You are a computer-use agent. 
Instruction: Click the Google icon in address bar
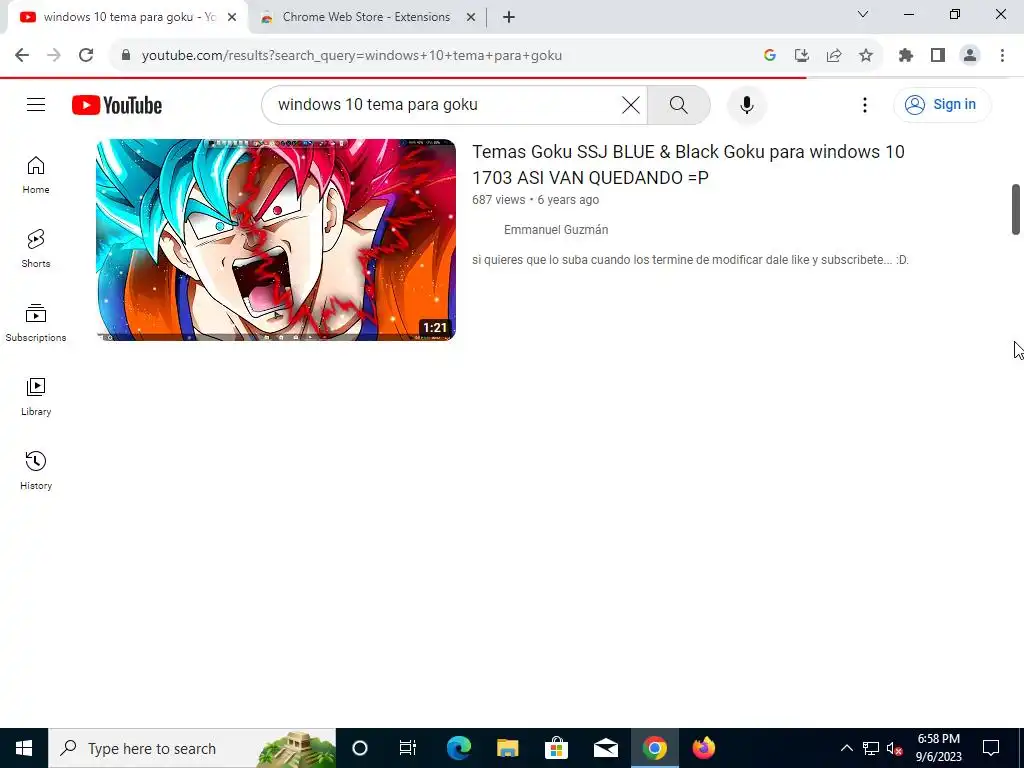point(770,55)
